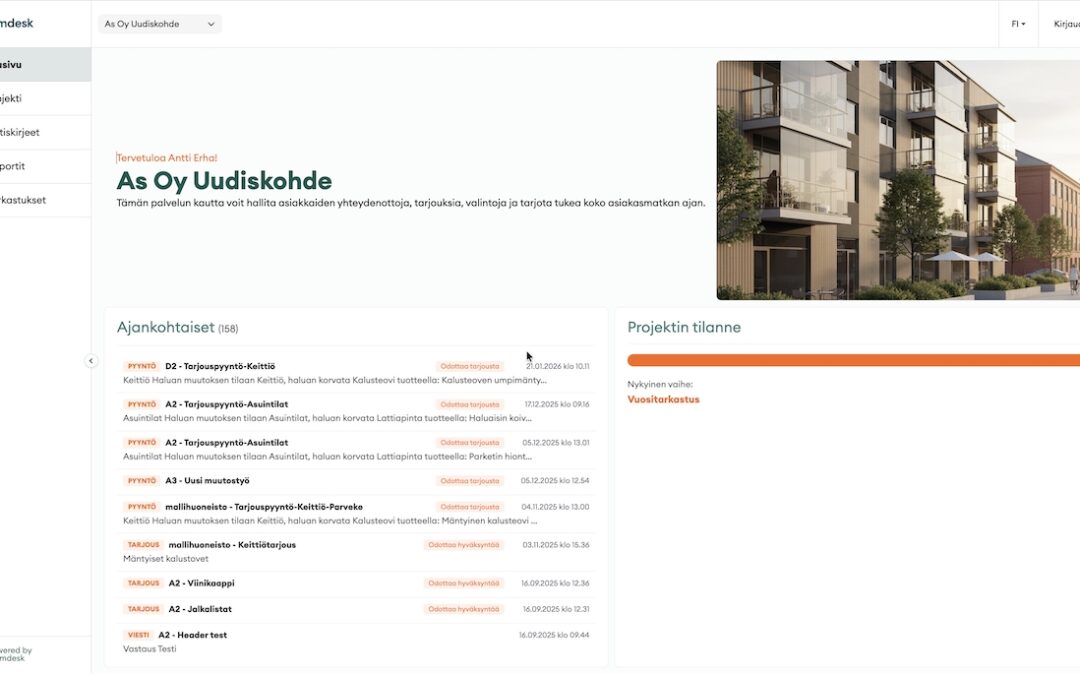Open the A2 Tarjouspyyntö-Asuintilat entry dated 17.12.2025

click(x=227, y=405)
